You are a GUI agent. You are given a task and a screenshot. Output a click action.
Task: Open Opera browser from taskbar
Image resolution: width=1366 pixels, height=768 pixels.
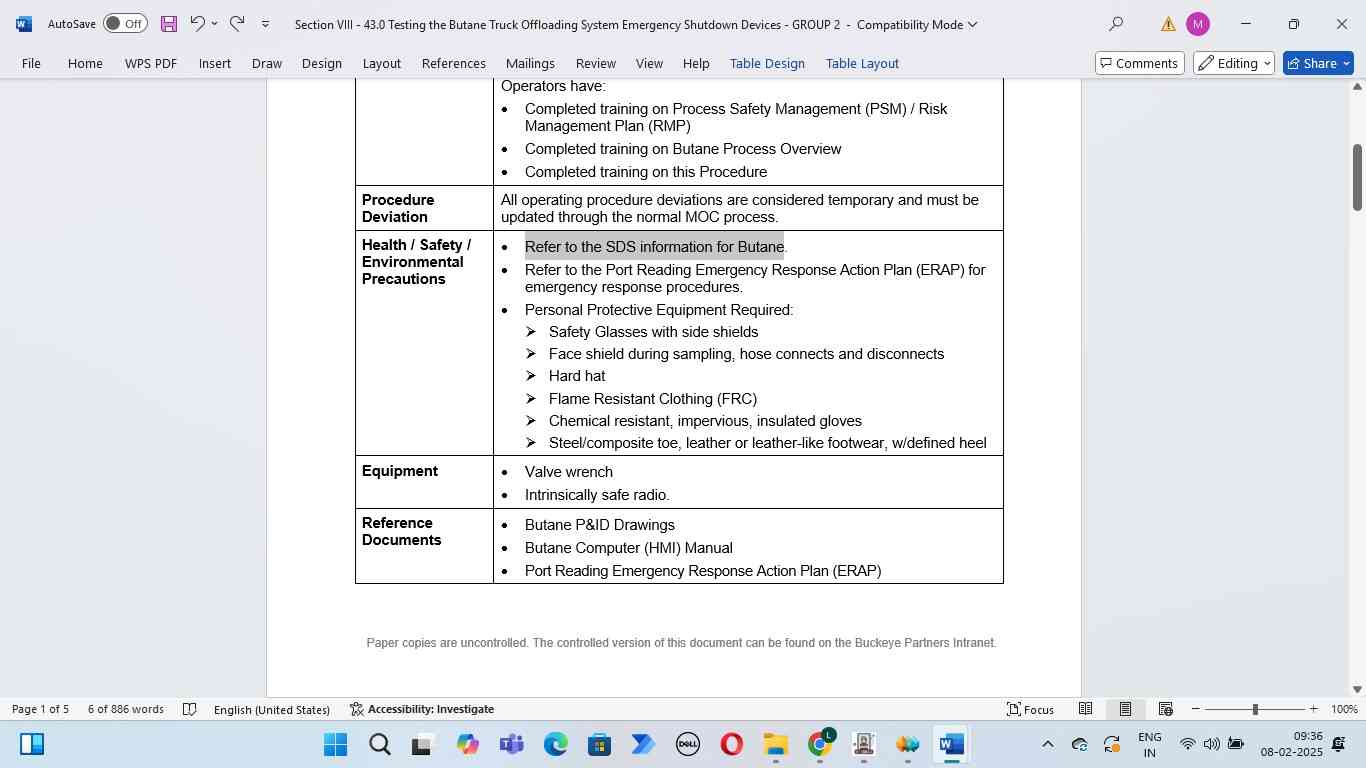coord(732,745)
